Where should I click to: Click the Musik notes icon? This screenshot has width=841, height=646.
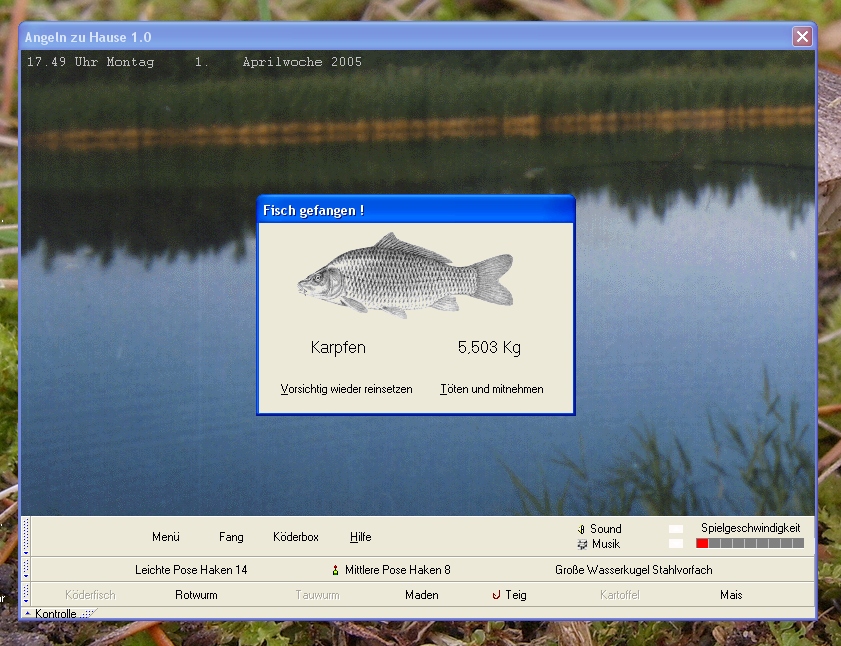pos(581,544)
